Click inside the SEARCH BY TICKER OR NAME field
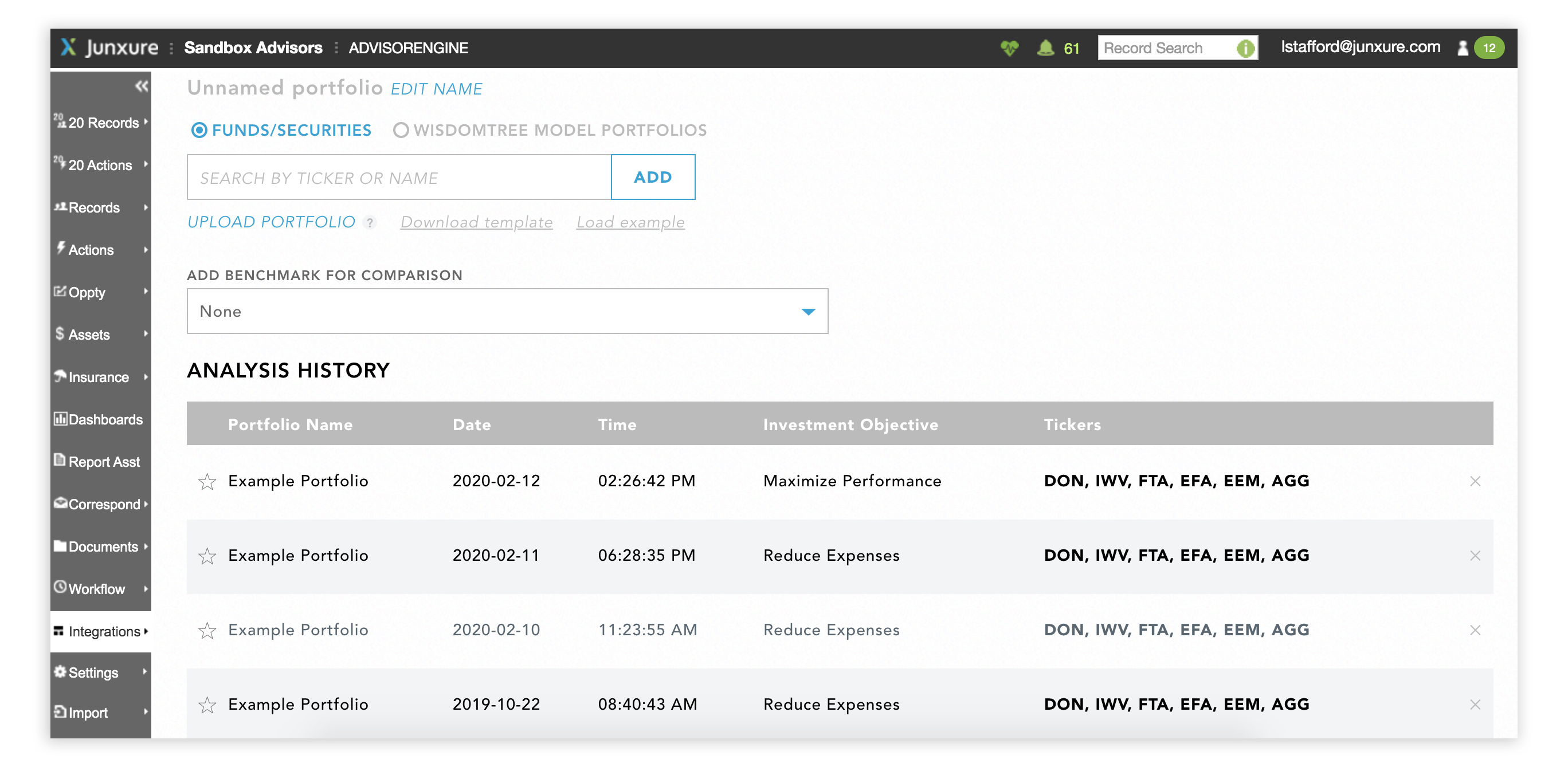Image resolution: width=1568 pixels, height=767 pixels. [395, 178]
